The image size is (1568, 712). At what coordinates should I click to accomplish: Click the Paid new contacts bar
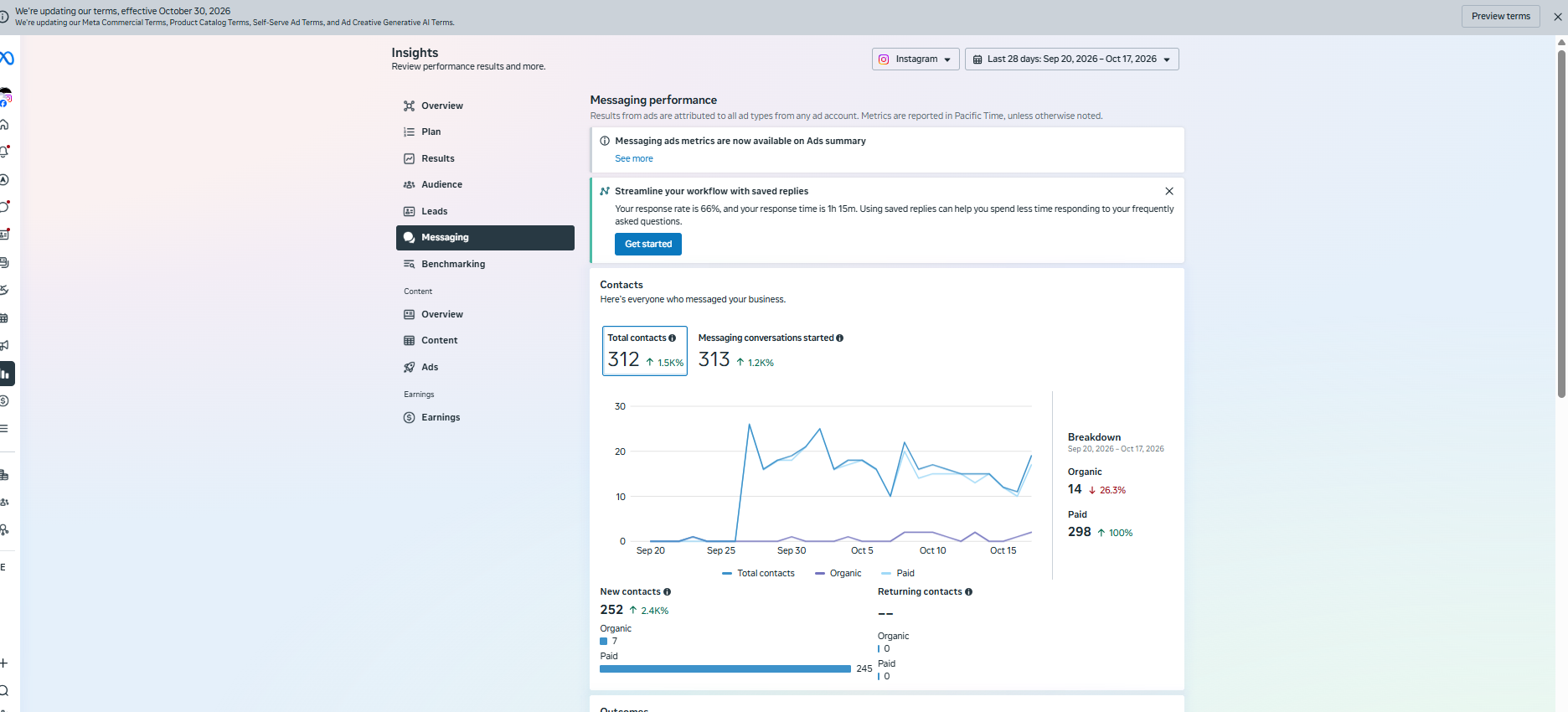tap(725, 668)
